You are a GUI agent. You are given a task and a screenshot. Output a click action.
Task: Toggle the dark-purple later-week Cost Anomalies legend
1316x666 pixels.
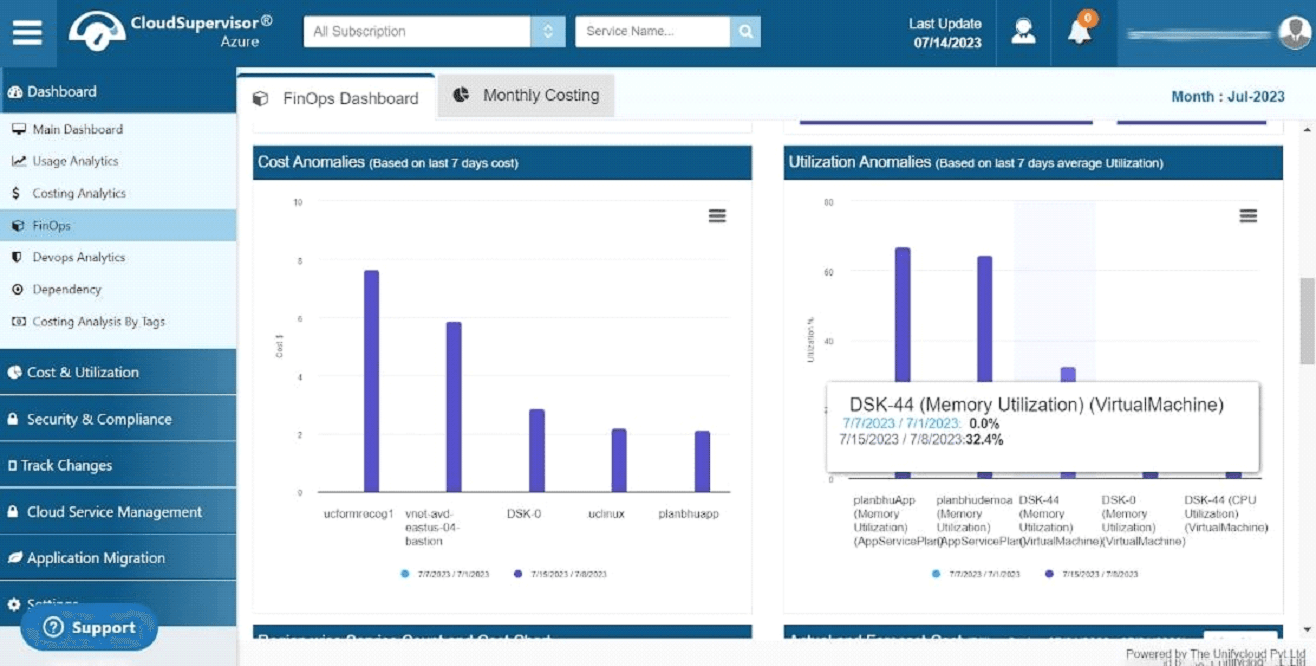tap(560, 574)
